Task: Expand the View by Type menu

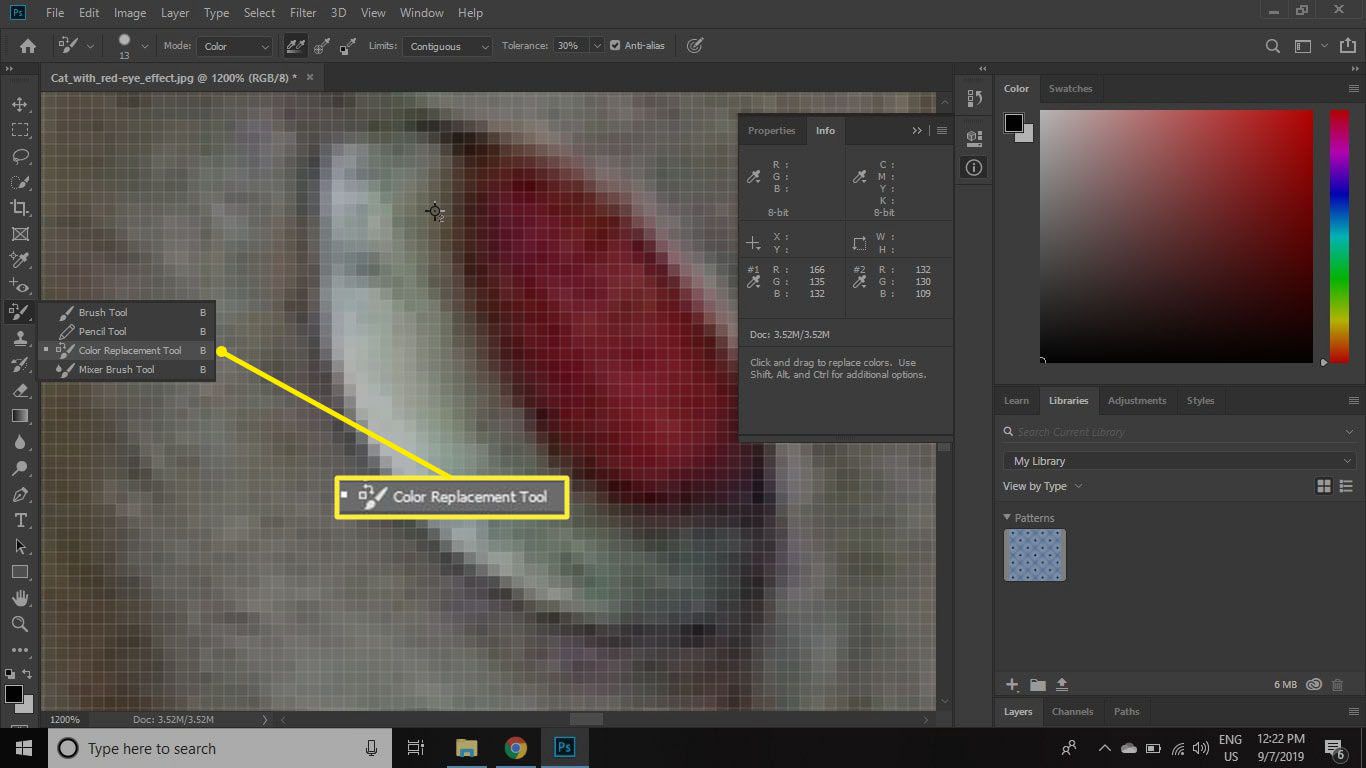Action: pos(1043,486)
